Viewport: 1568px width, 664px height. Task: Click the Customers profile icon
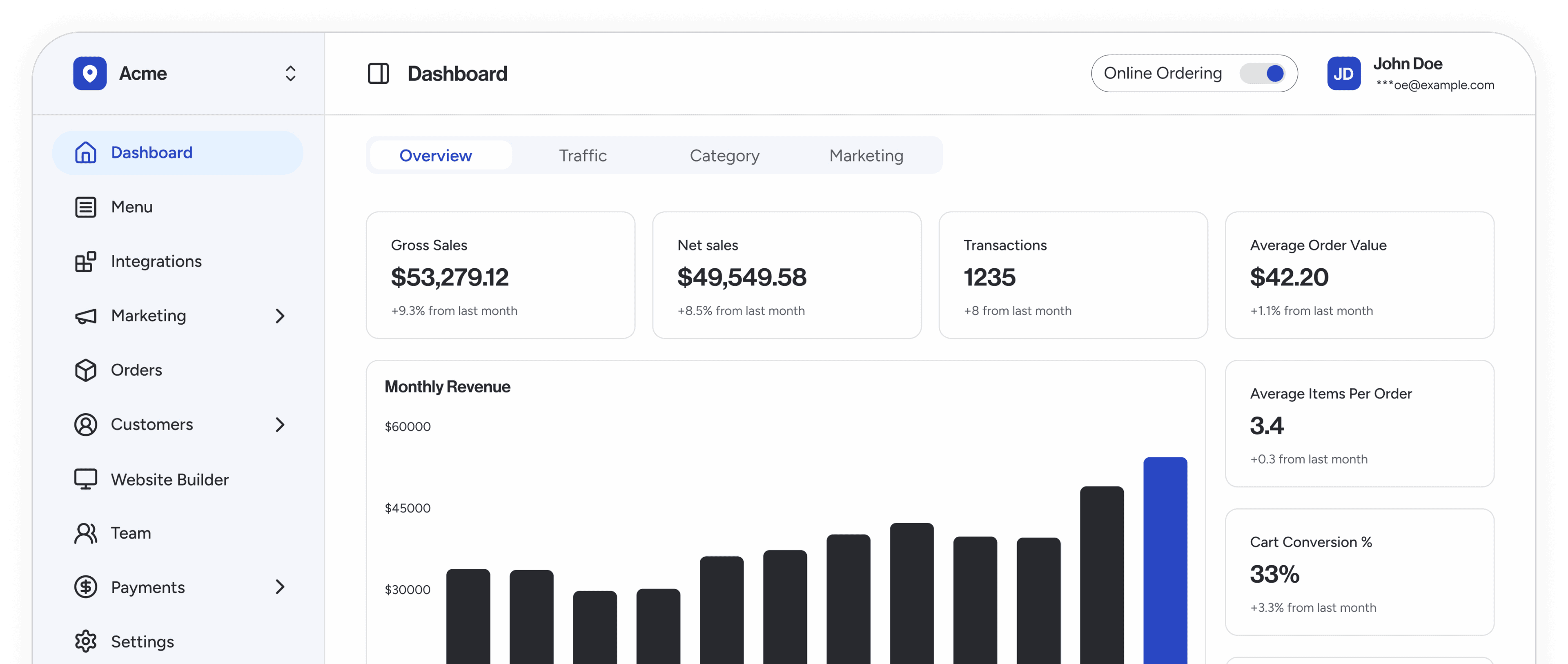(84, 424)
